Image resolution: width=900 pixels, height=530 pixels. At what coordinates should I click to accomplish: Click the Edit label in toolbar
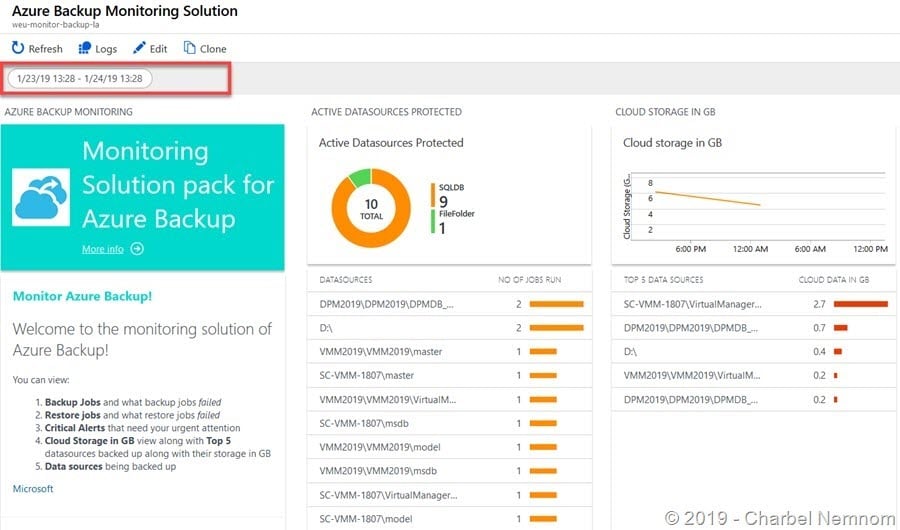click(158, 49)
